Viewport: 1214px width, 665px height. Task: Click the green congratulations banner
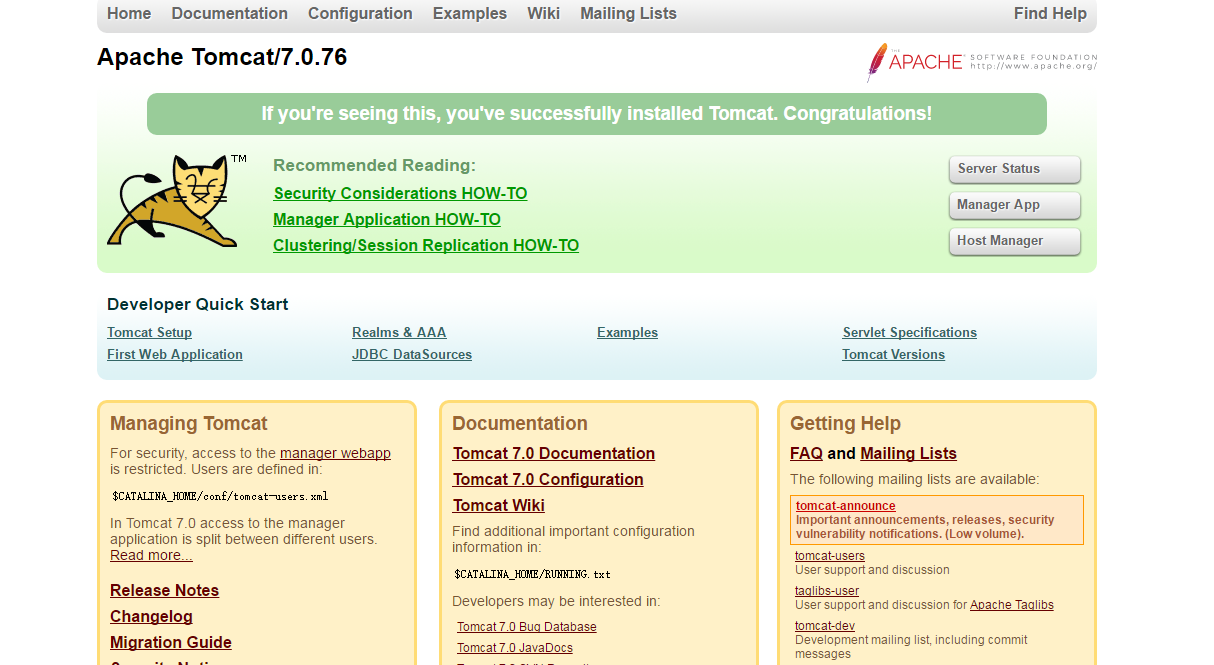coord(597,114)
